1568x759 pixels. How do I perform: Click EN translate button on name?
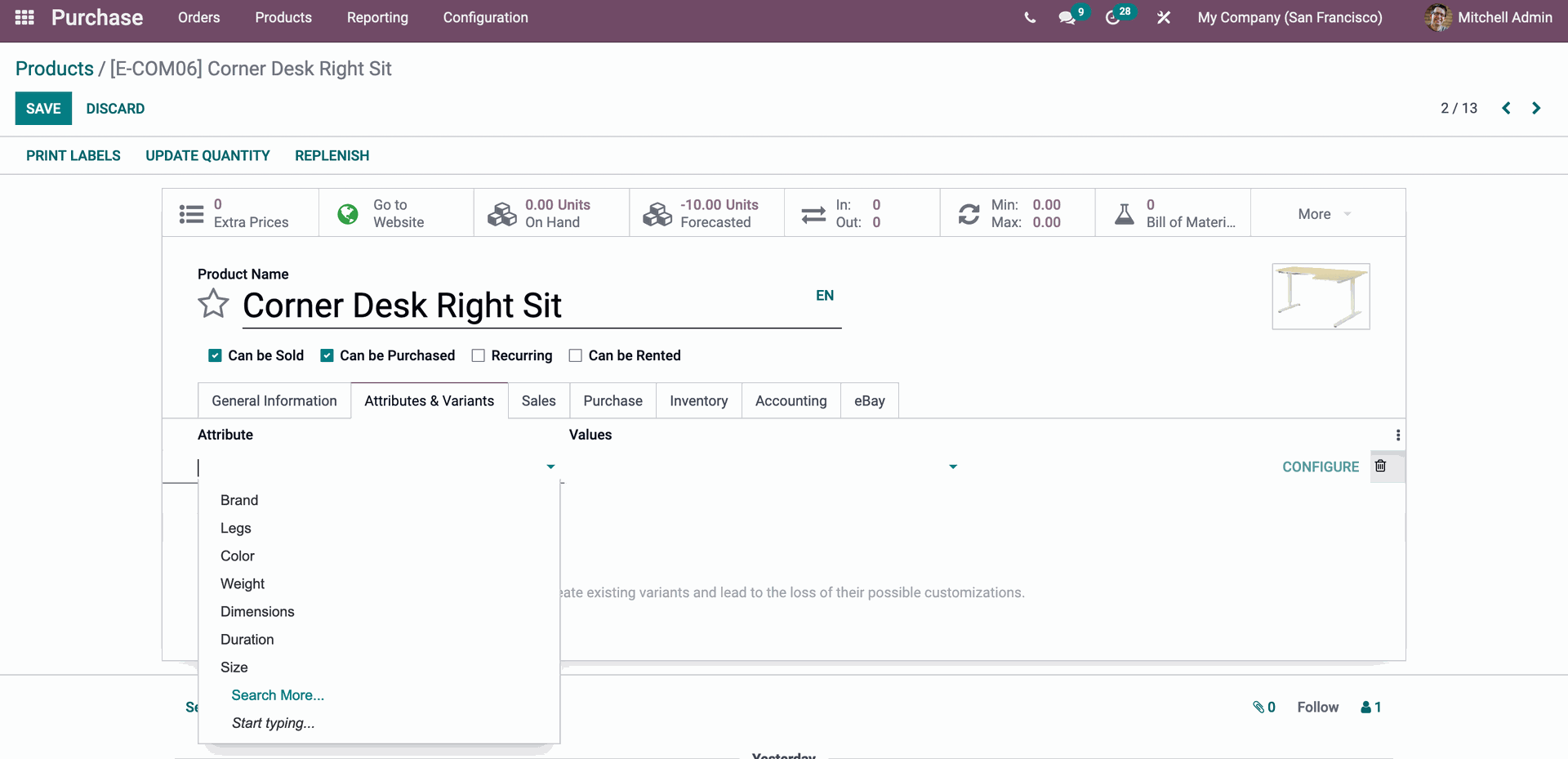pyautogui.click(x=825, y=295)
